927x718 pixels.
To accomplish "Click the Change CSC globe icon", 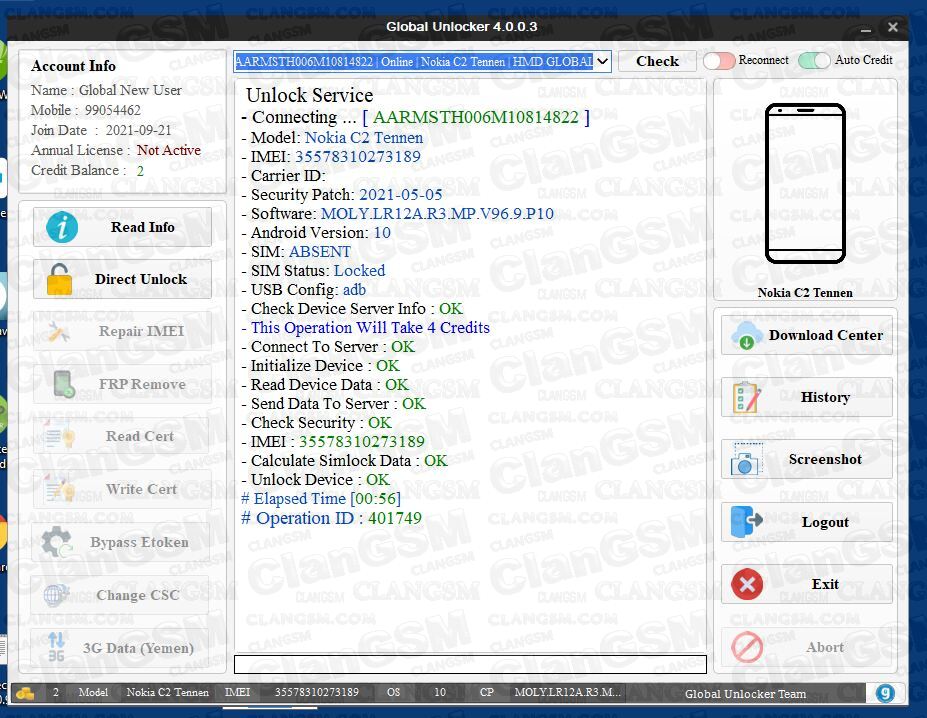I will pyautogui.click(x=56, y=595).
